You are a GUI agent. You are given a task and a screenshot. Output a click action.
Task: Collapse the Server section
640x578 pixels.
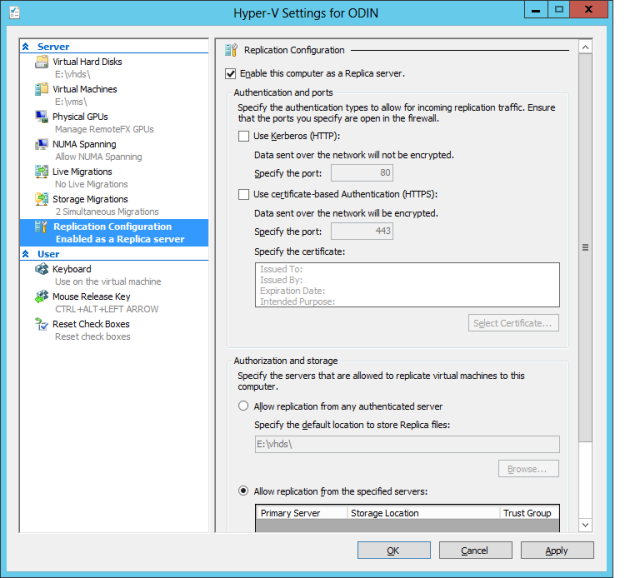(x=26, y=47)
